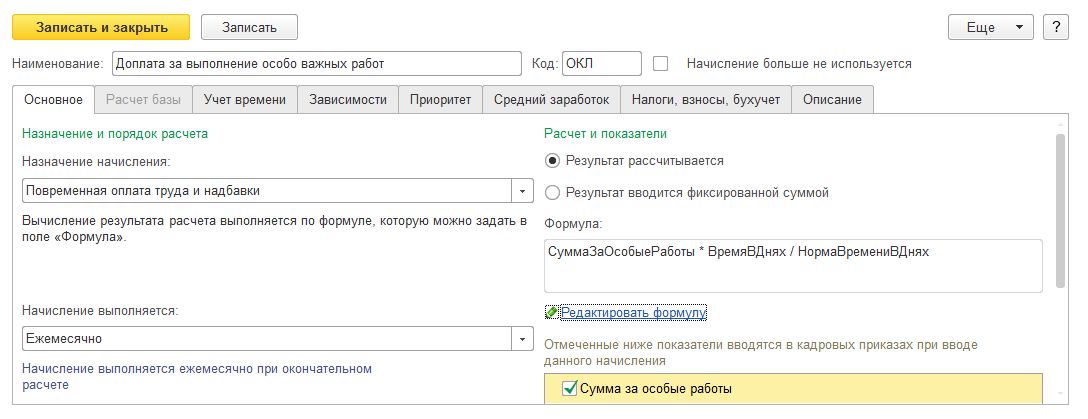Screen dimensions: 1088x419
Task: Open Редактировать формулу link
Action: point(633,313)
